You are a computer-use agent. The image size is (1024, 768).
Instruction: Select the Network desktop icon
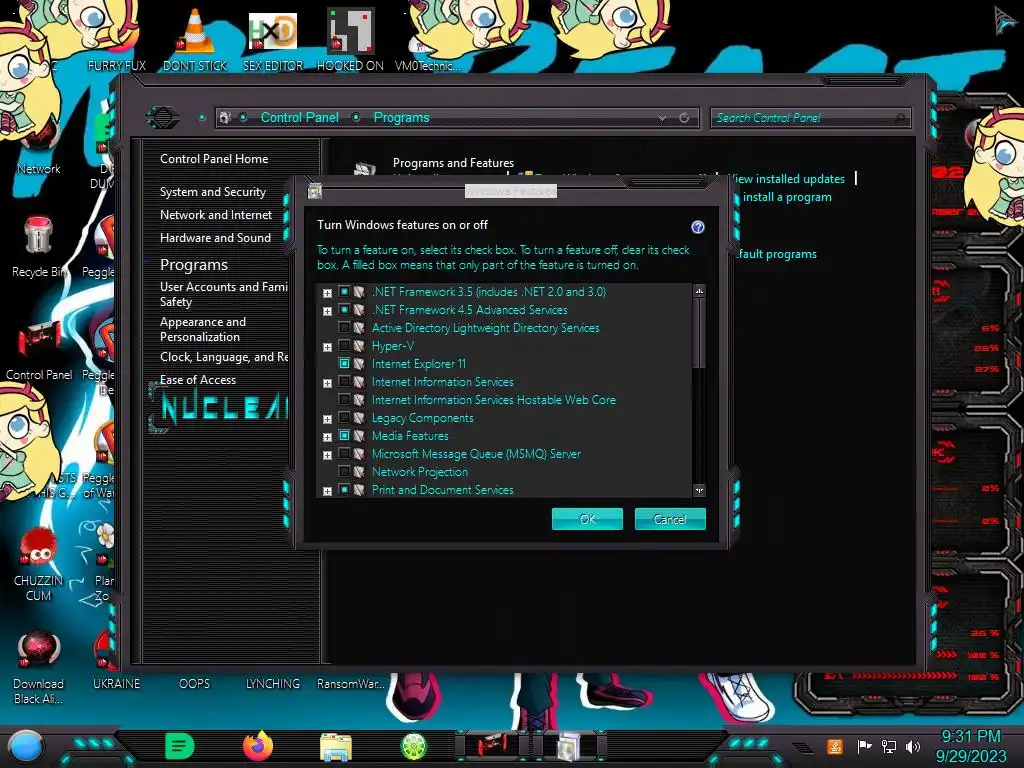click(39, 147)
